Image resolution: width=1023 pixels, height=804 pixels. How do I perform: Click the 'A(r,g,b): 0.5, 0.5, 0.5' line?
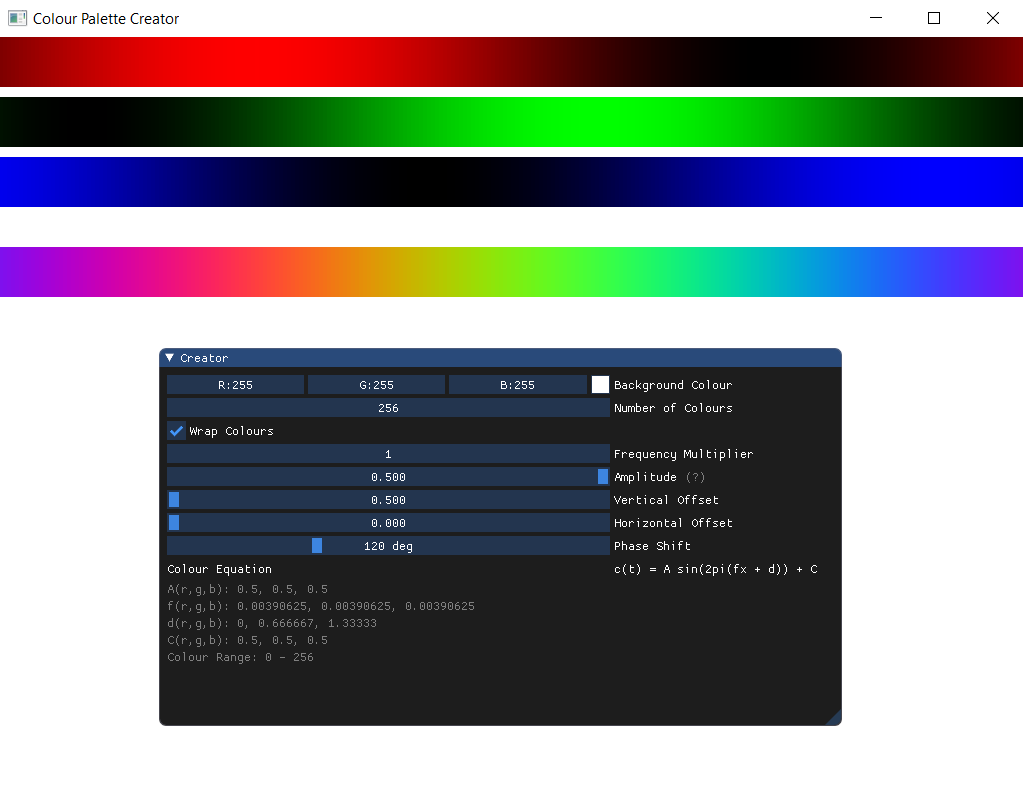tap(247, 589)
